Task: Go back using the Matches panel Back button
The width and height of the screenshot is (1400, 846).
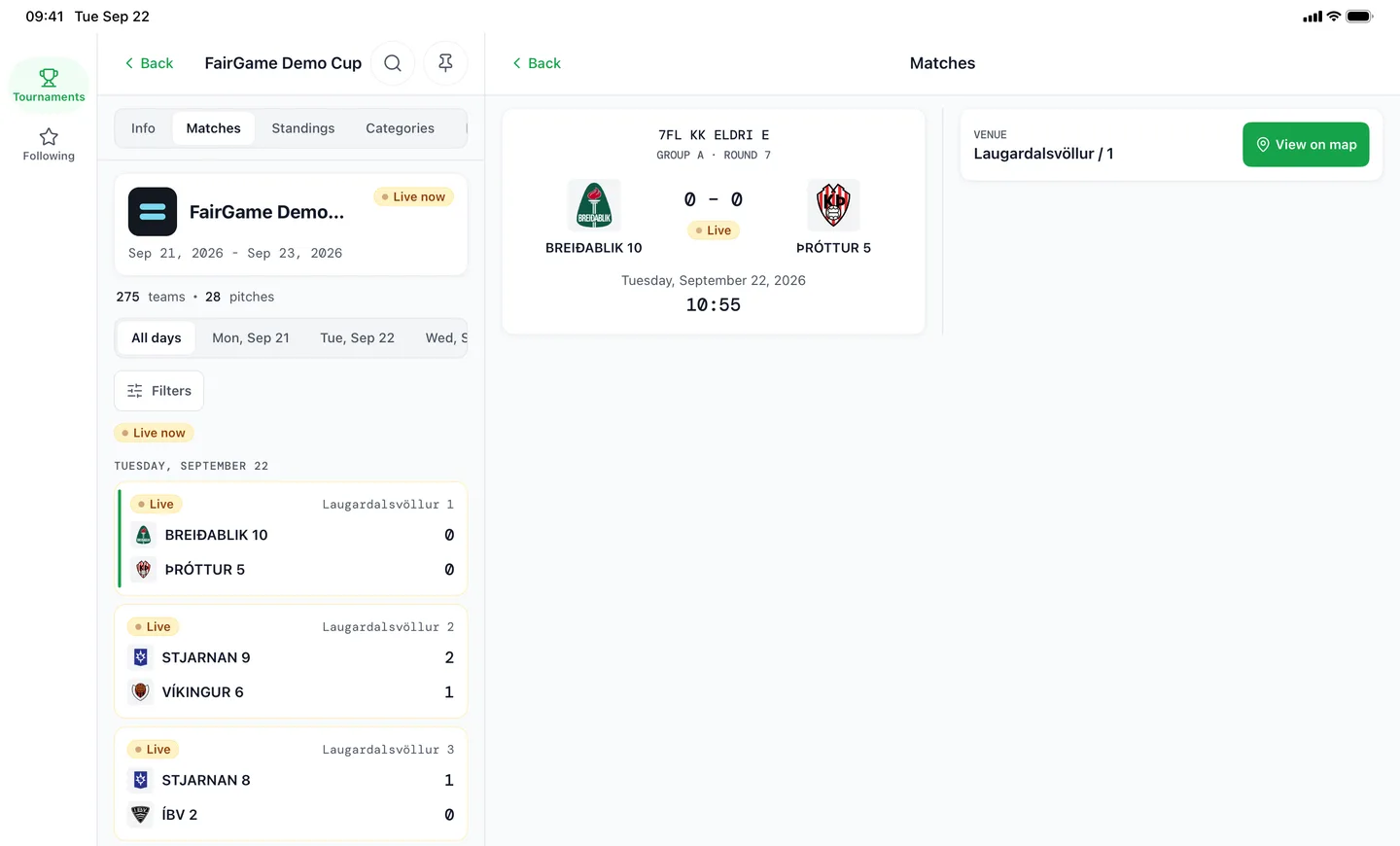Action: (x=537, y=63)
